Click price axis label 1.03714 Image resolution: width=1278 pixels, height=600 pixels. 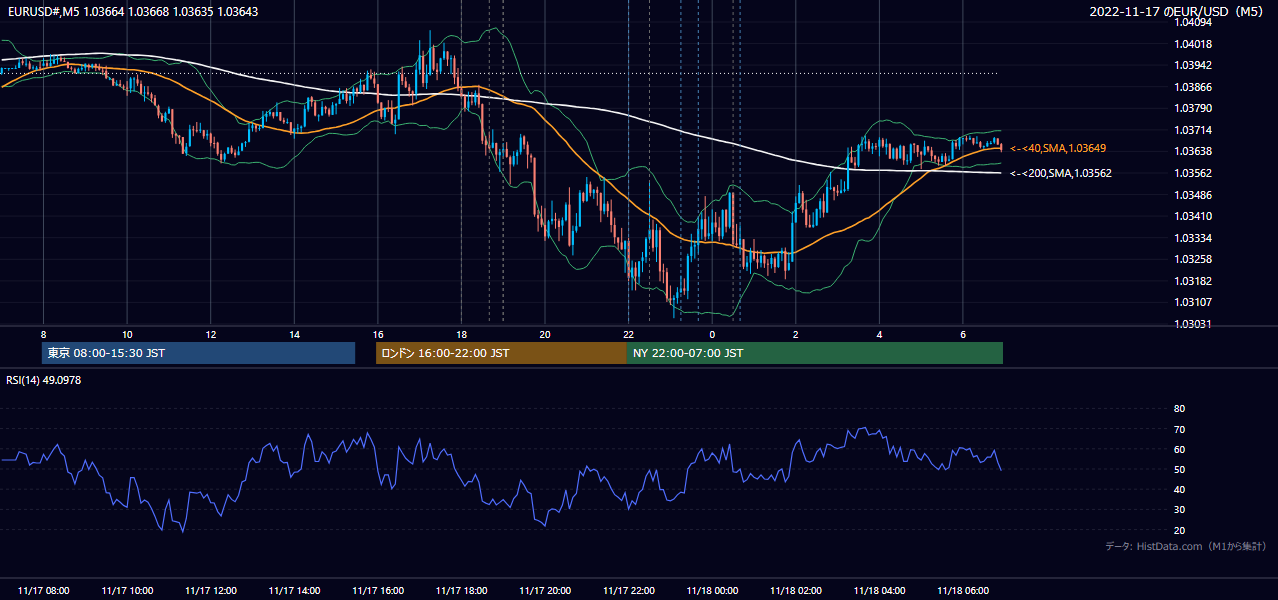pos(1192,130)
